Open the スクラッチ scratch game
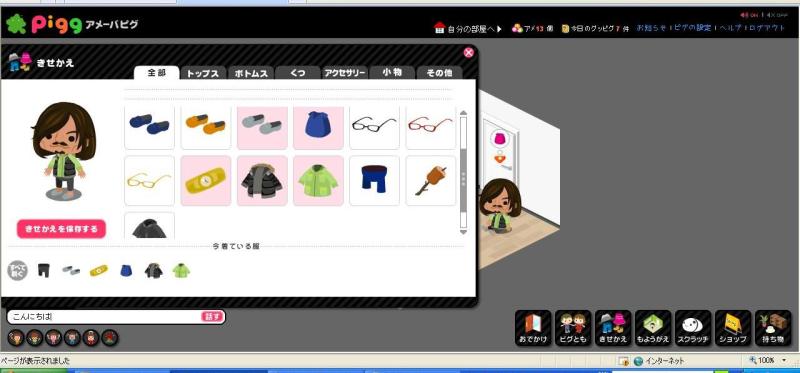The height and width of the screenshot is (373, 800). click(693, 328)
